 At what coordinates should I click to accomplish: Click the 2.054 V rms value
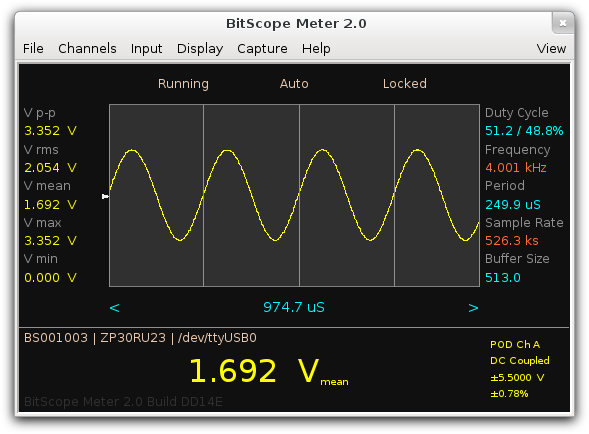50,168
